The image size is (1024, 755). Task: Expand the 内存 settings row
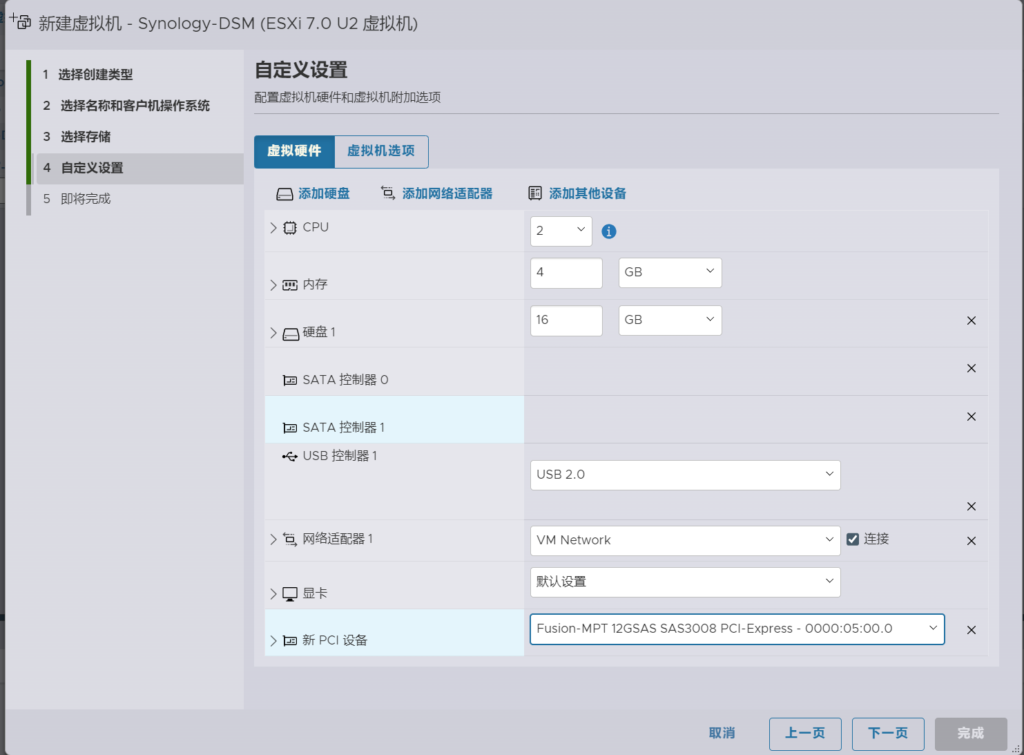(x=273, y=285)
